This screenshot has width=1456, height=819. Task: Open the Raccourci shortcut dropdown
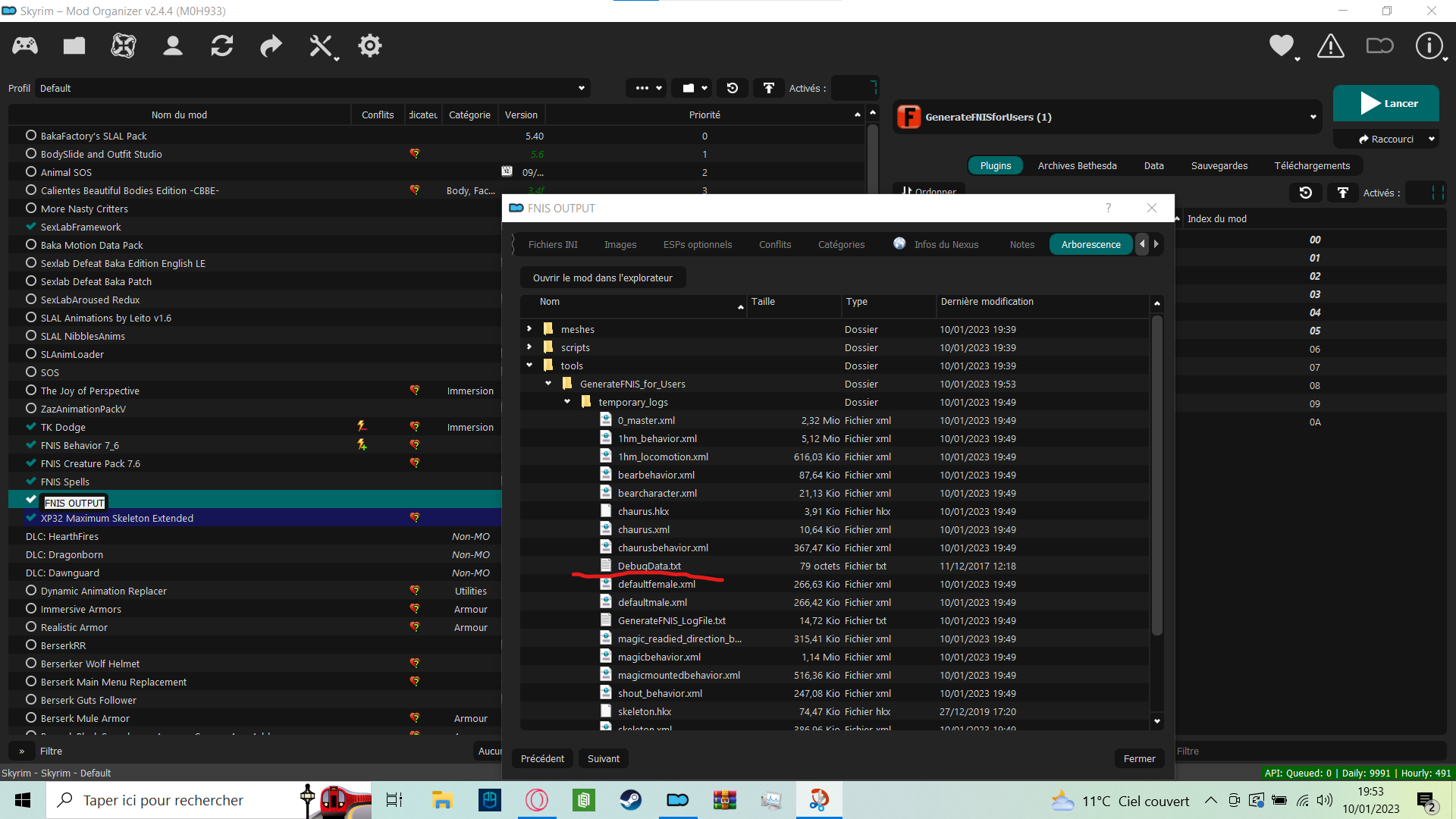coord(1386,139)
